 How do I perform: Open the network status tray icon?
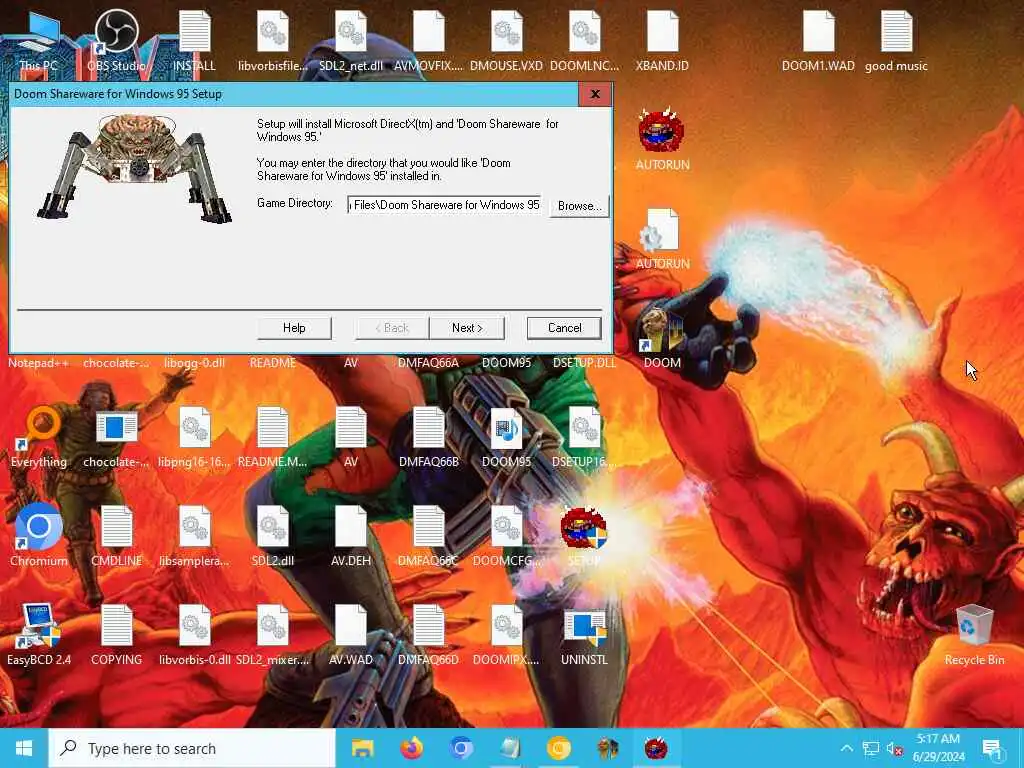click(x=871, y=748)
